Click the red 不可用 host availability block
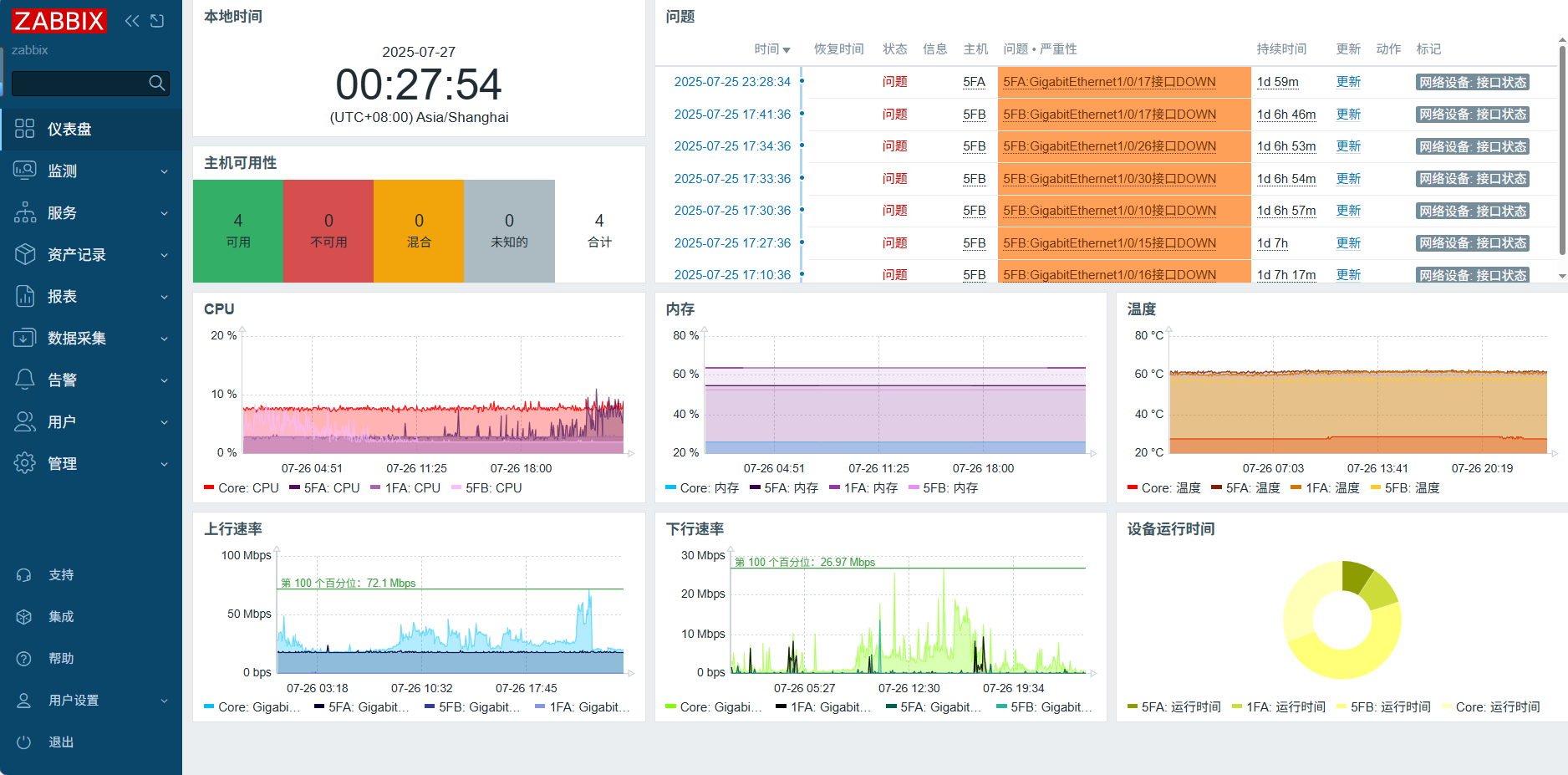Screen dimensions: 1568x775 pyautogui.click(x=328, y=231)
